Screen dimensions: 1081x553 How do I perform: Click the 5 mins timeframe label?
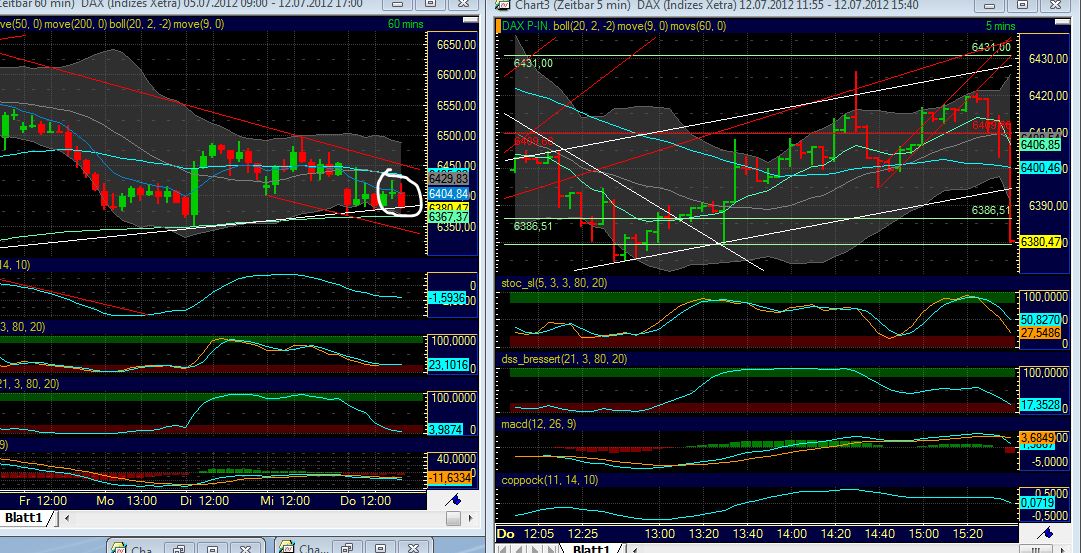click(x=1000, y=26)
